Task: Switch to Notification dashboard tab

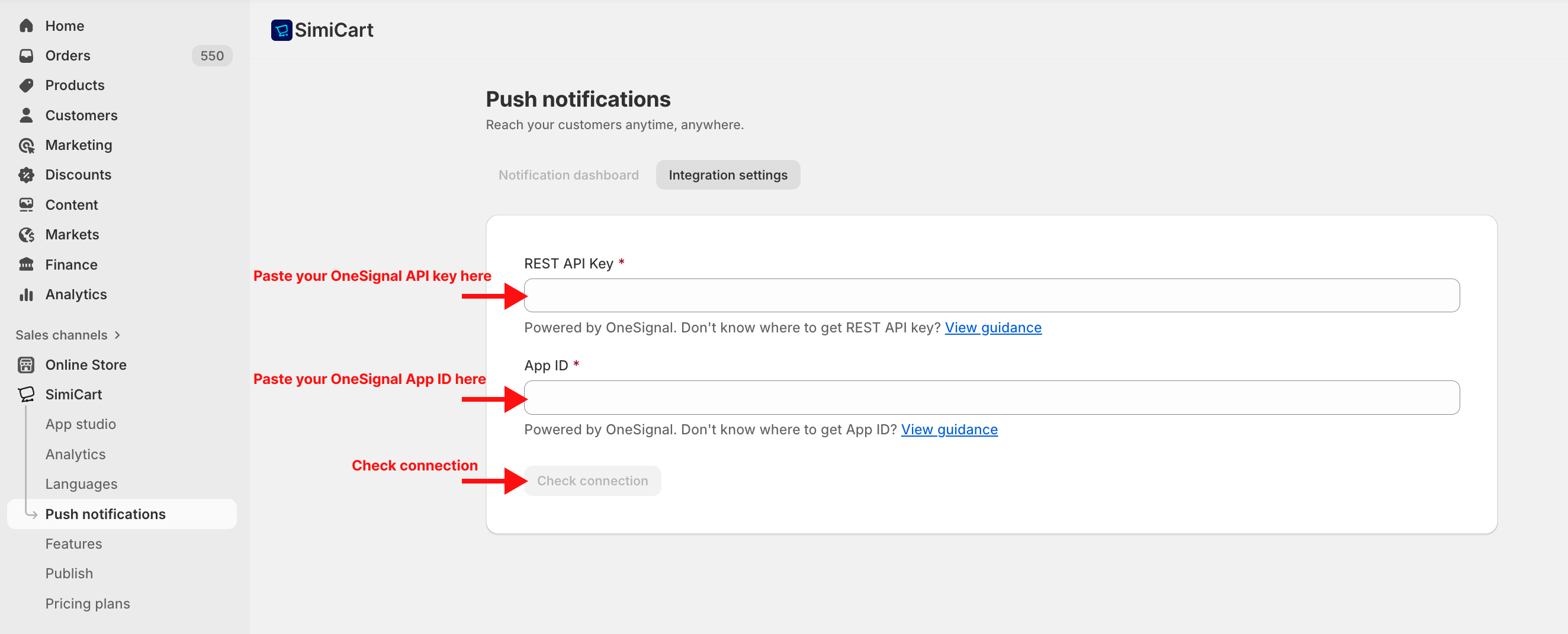Action: click(x=568, y=175)
